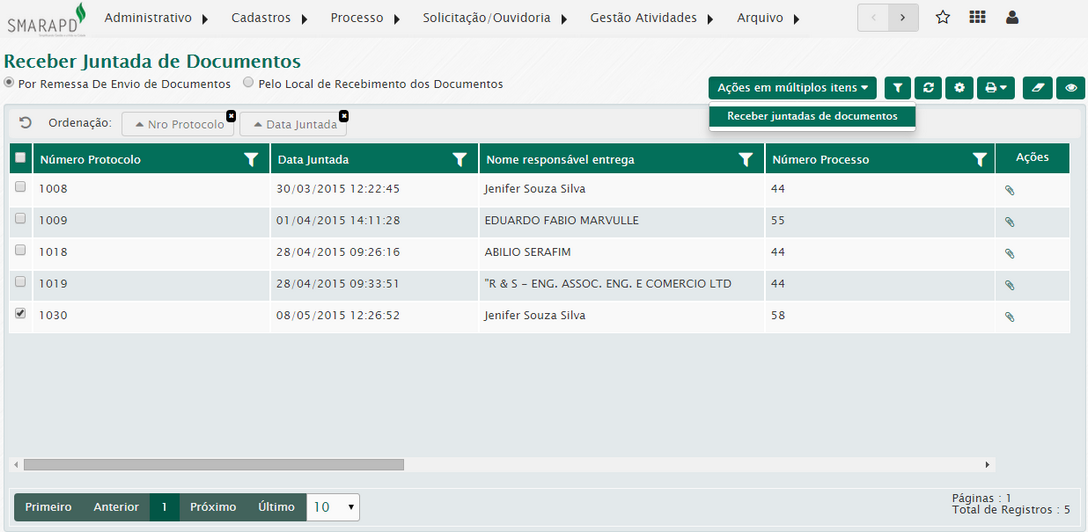The height and width of the screenshot is (532, 1088).
Task: Refresh the list with the reload icon
Action: pyautogui.click(x=929, y=88)
